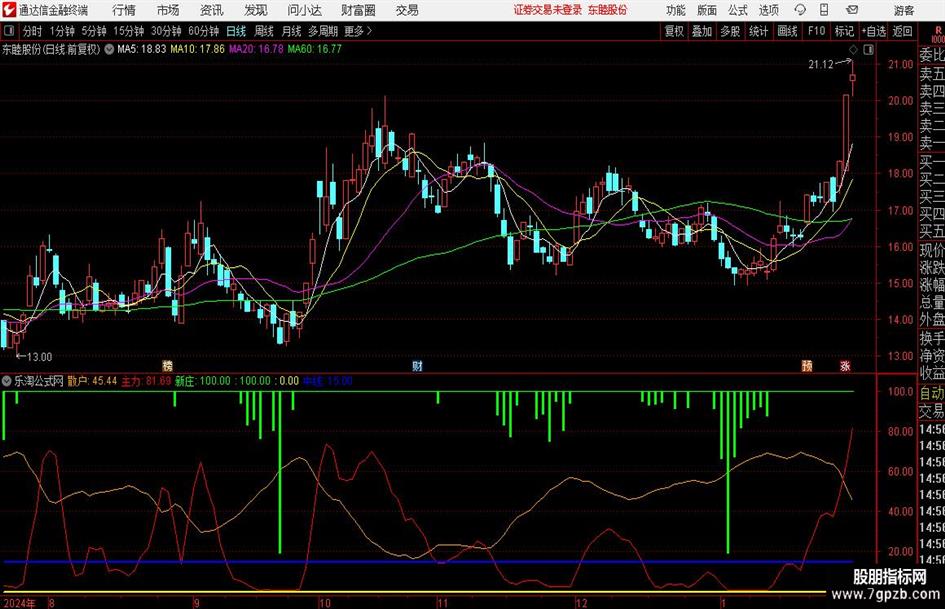Viewport: 945px width, 609px height.
Task: Select the 周线 weekly period tab
Action: click(x=264, y=31)
